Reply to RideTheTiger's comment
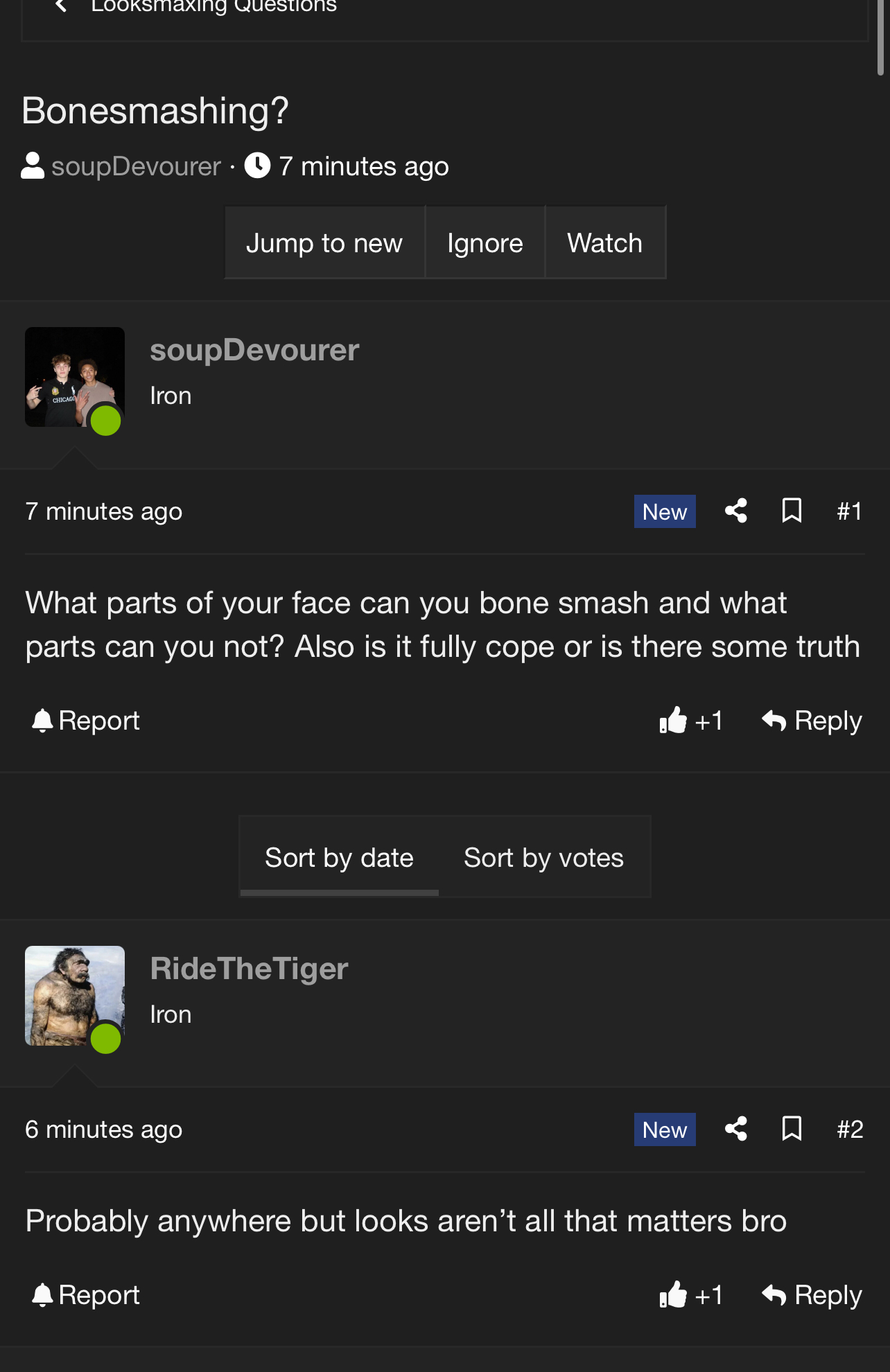890x1372 pixels. coord(812,1295)
